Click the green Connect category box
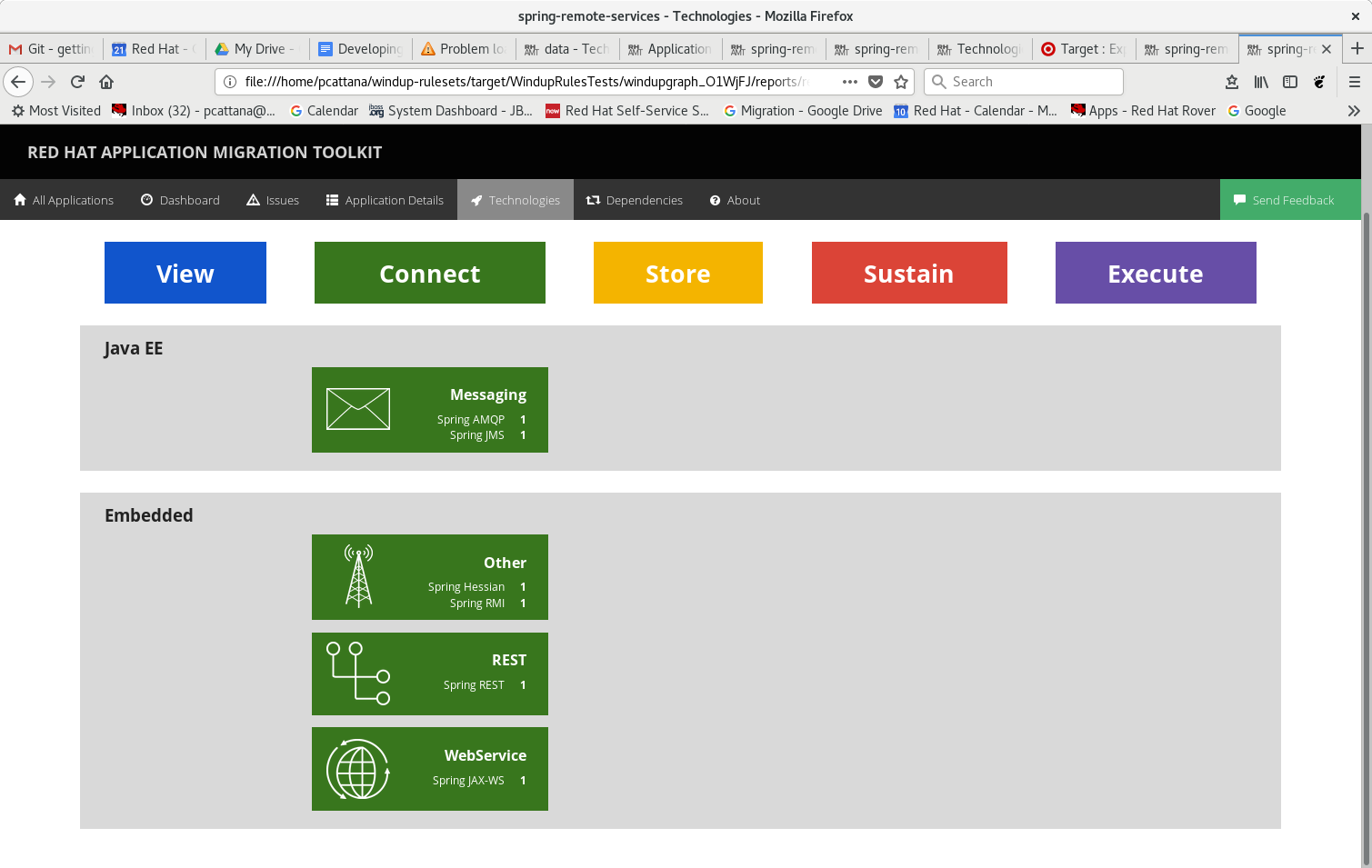This screenshot has width=1372, height=868. click(430, 273)
